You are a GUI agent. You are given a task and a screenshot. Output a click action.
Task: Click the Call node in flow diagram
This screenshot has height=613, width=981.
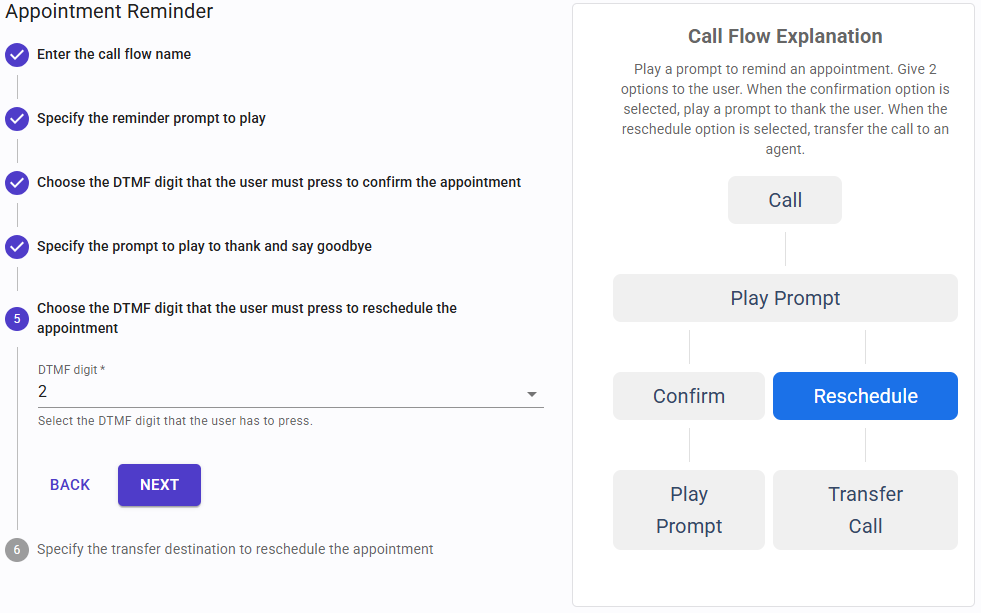tap(785, 200)
